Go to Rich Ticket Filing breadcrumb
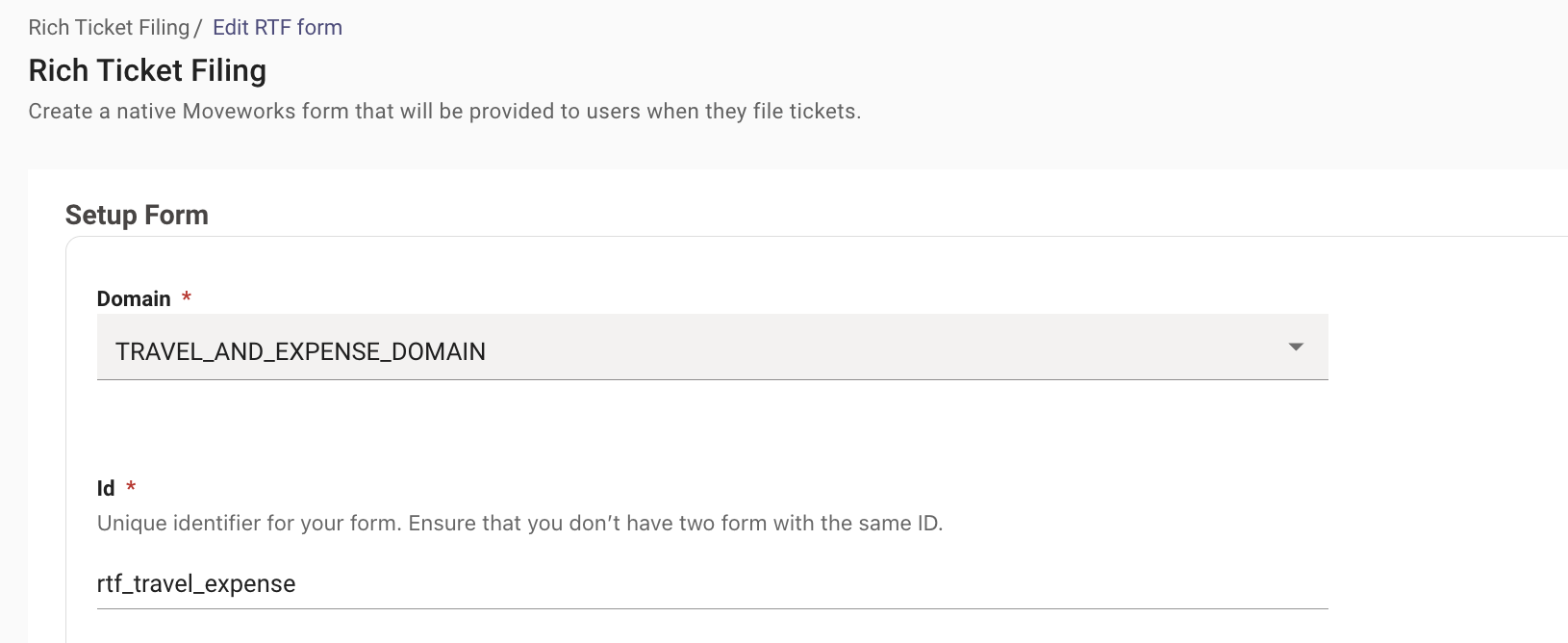This screenshot has width=1568, height=643. [109, 28]
